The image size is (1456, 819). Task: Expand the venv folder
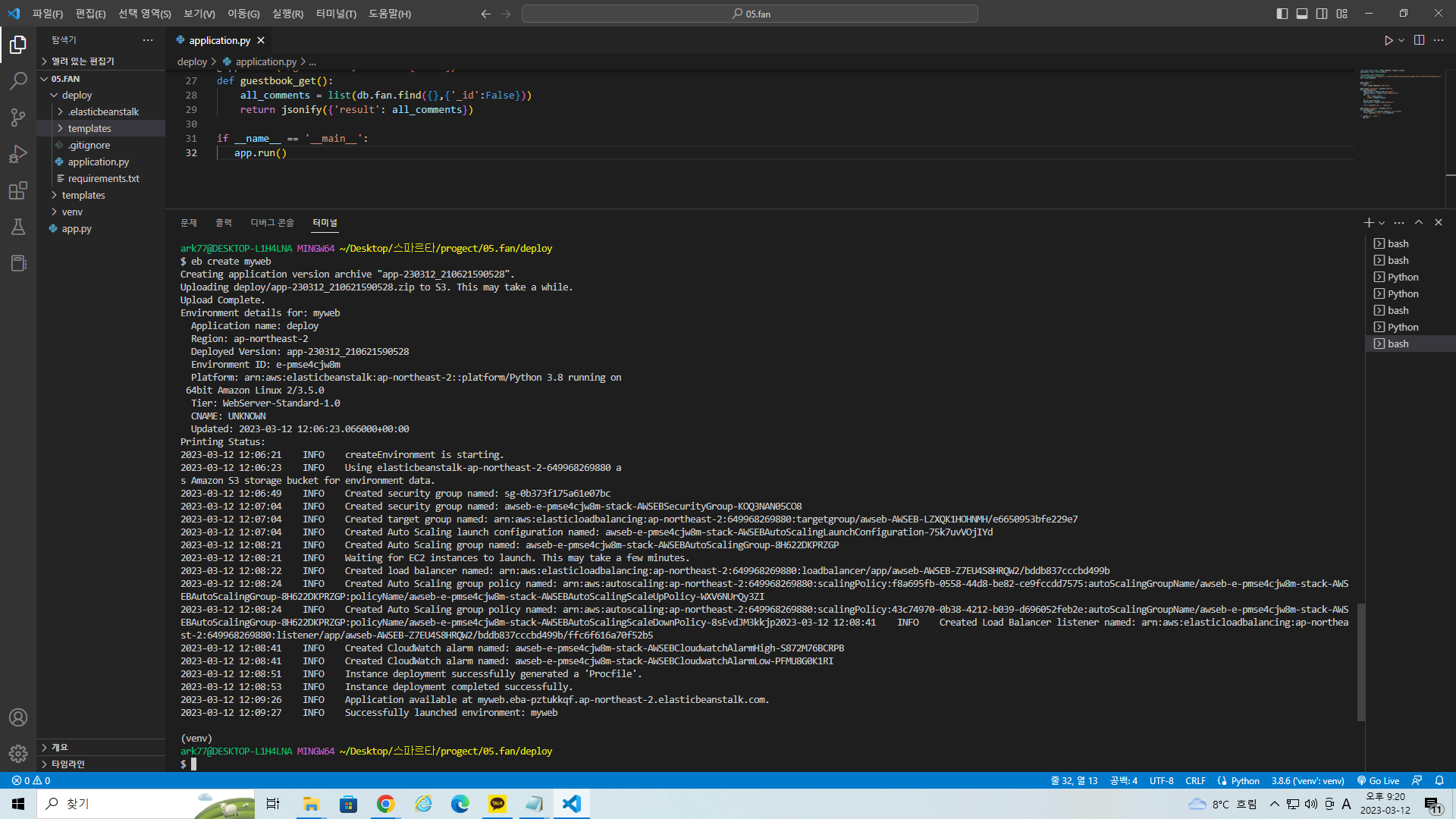click(x=54, y=212)
